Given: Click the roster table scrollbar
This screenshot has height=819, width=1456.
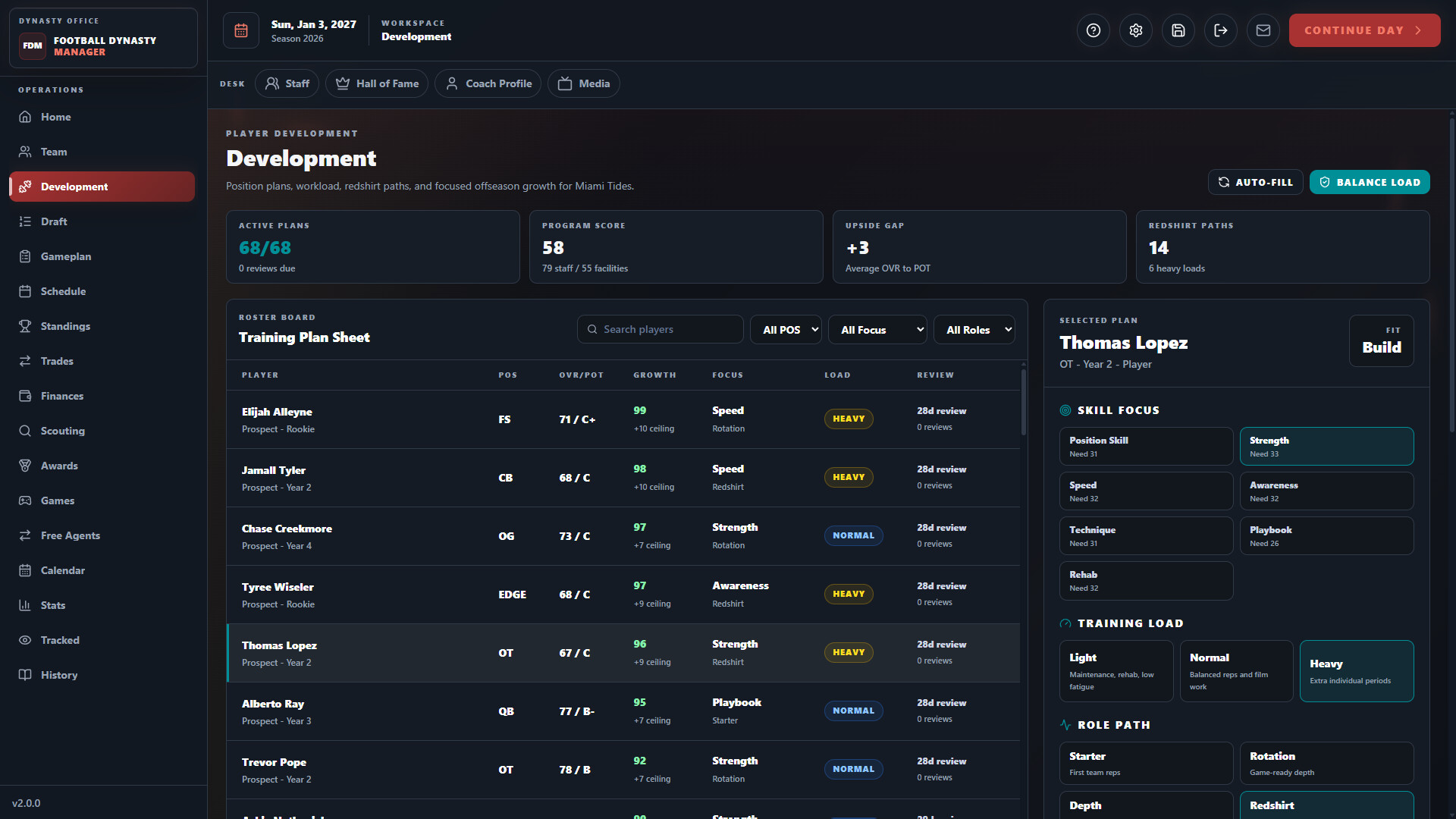Looking at the screenshot, I should point(1023,402).
